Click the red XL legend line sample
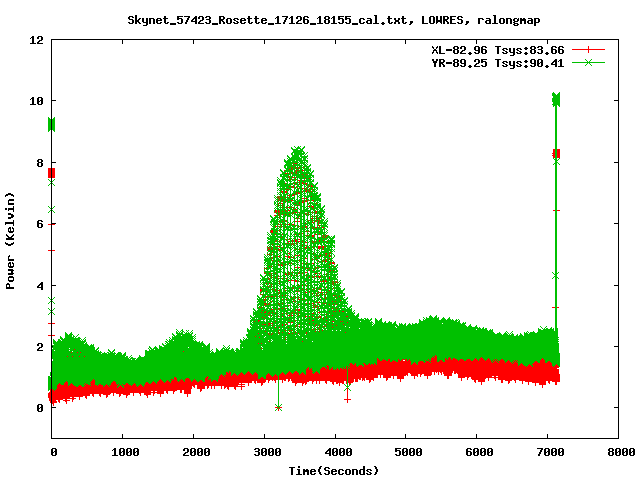 [588, 50]
